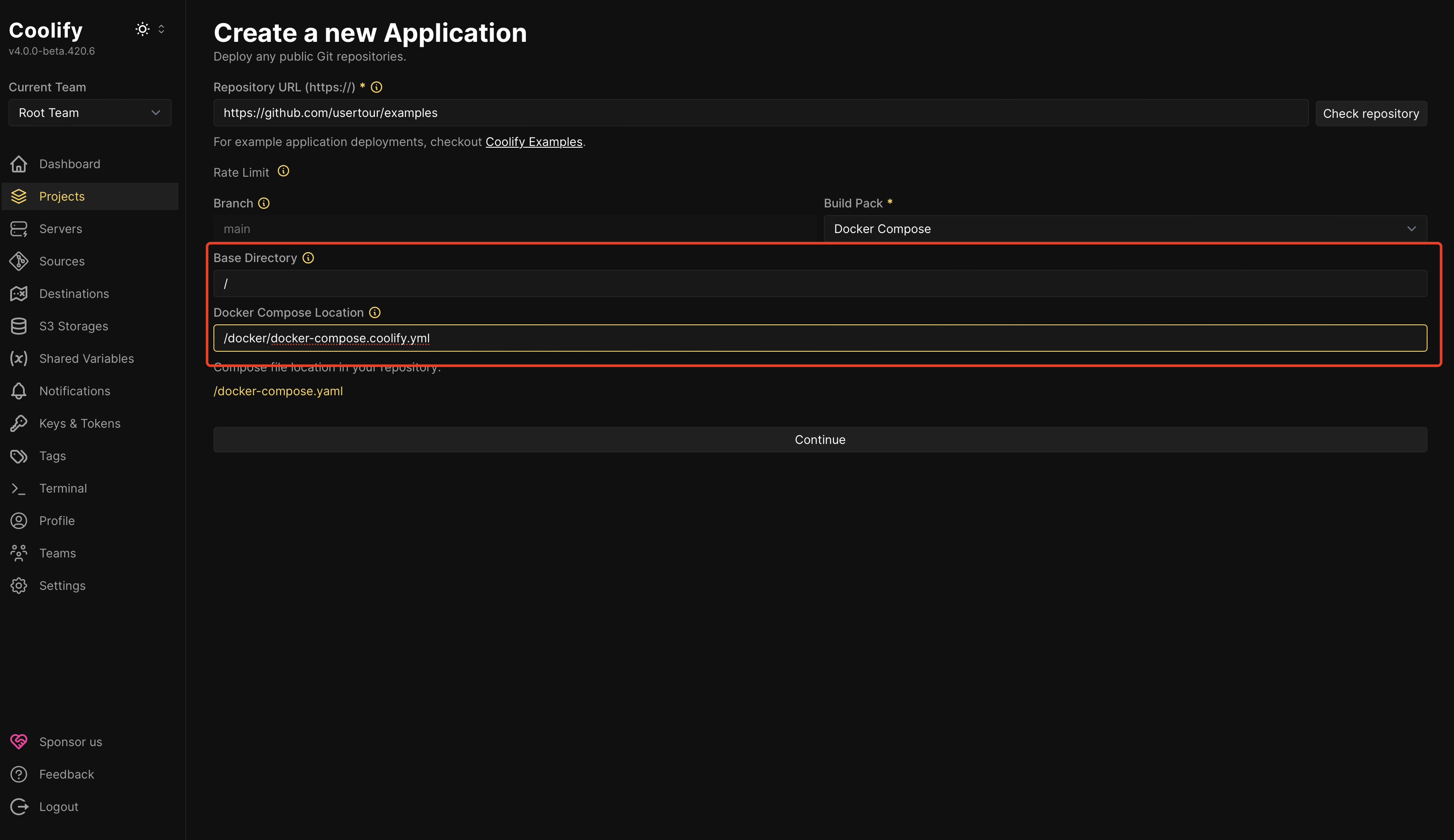Open the Sponsor us heart icon
This screenshot has width=1454, height=840.
(18, 741)
